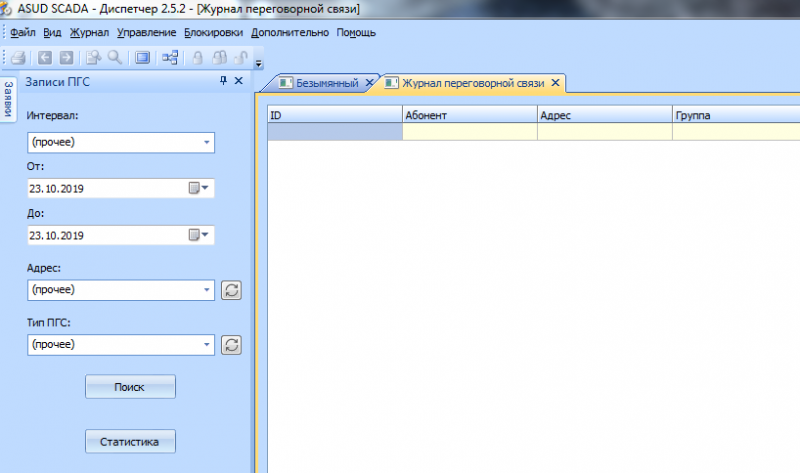This screenshot has height=473, width=800.
Task: Click the print icon in the toolbar
Action: click(x=18, y=58)
